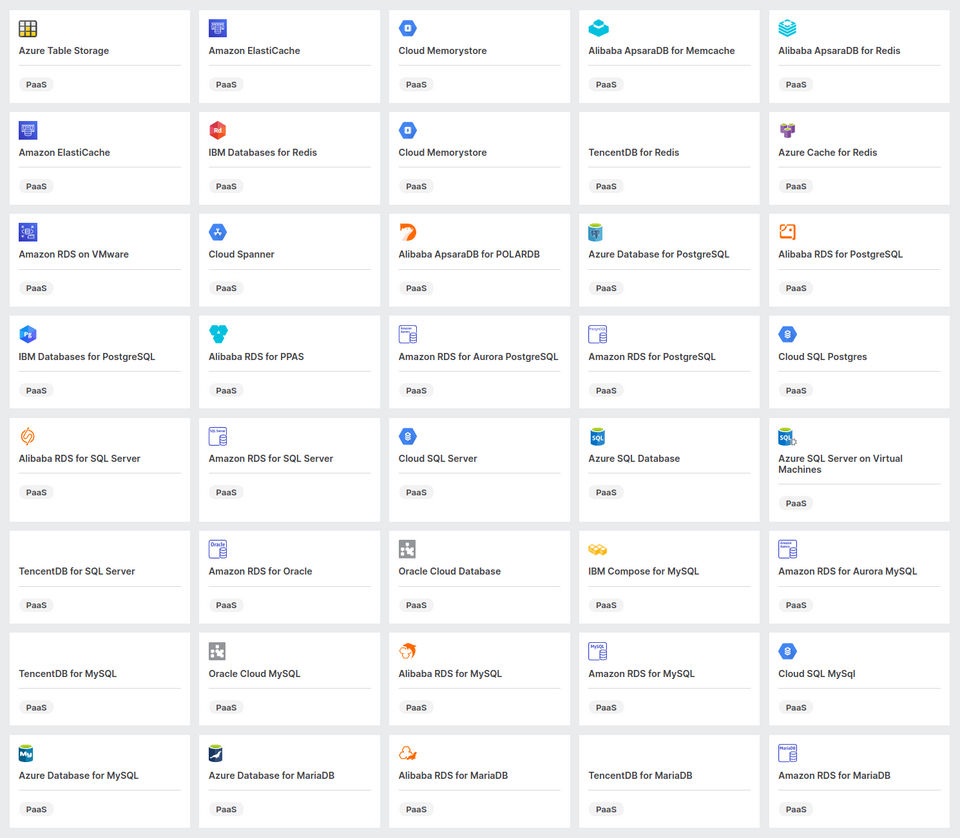960x838 pixels.
Task: Open TencentDB for SQL Server title
Action: 77,571
